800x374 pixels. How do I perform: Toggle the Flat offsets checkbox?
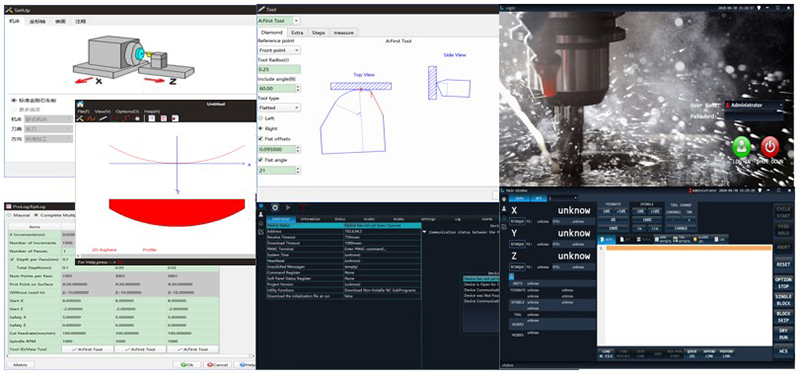[x=261, y=138]
